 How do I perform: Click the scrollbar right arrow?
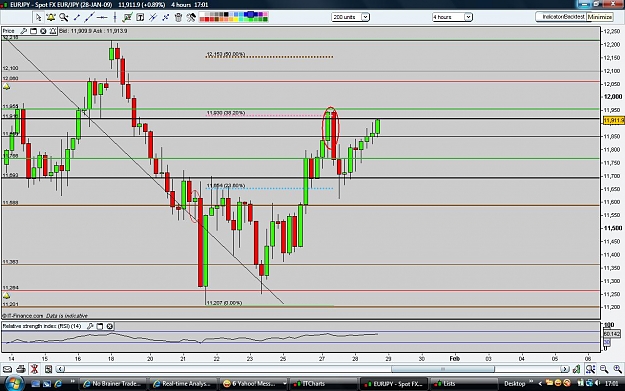pos(564,369)
